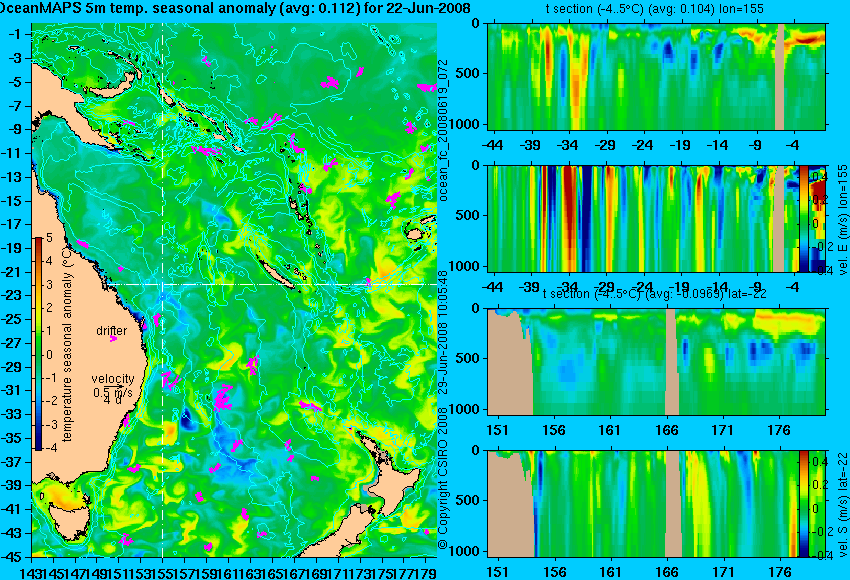
Task: Click the '-44' label on top temperature section axis
Action: [493, 145]
